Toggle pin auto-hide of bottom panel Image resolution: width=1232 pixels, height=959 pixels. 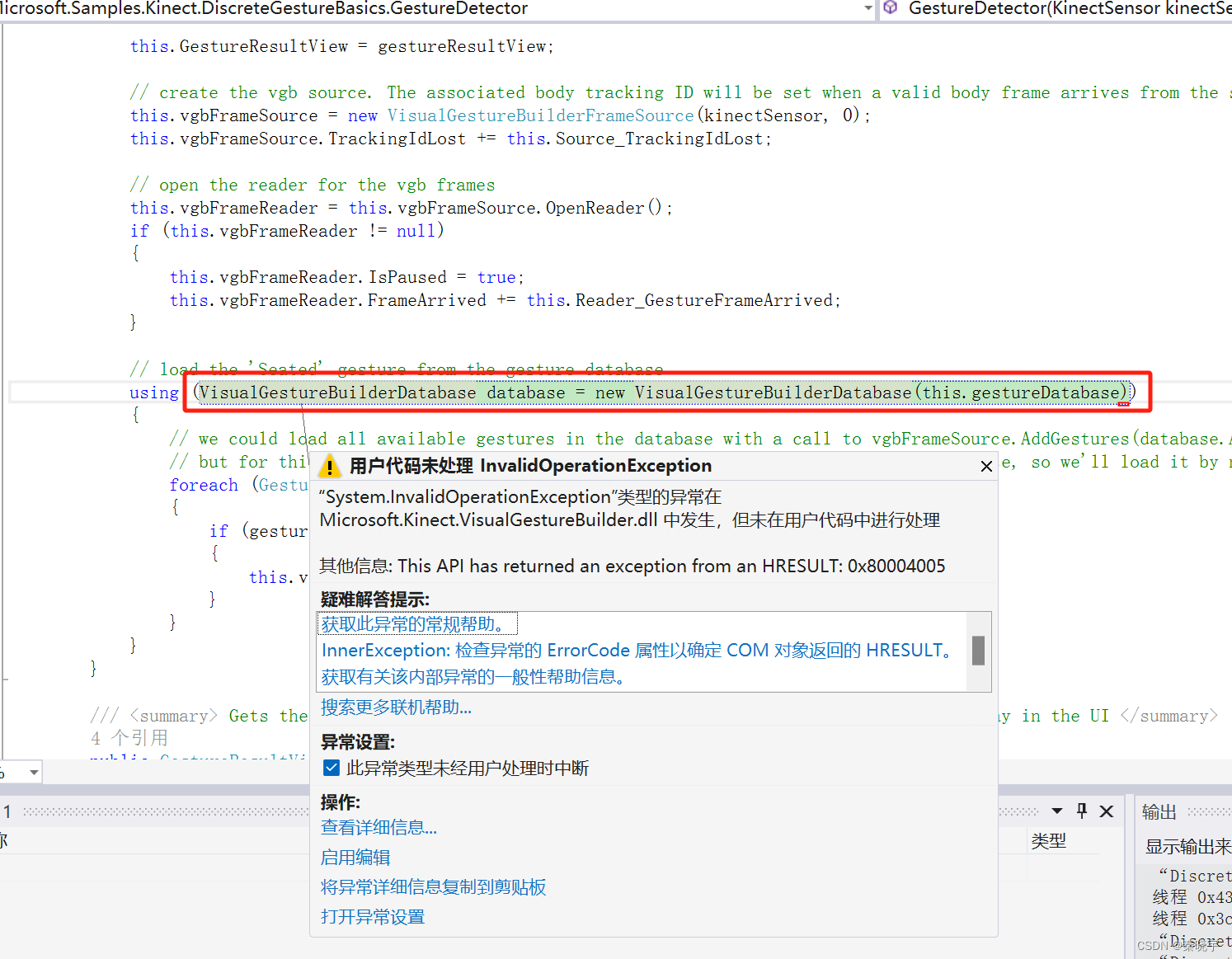tap(1082, 811)
